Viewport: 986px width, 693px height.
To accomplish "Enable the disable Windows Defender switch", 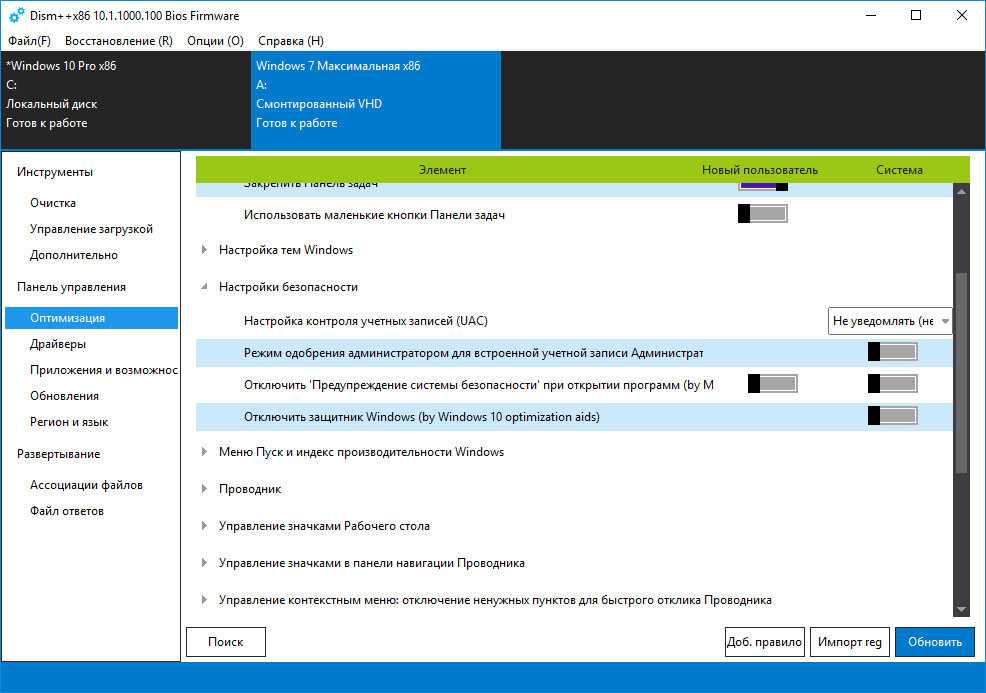I will coord(892,416).
